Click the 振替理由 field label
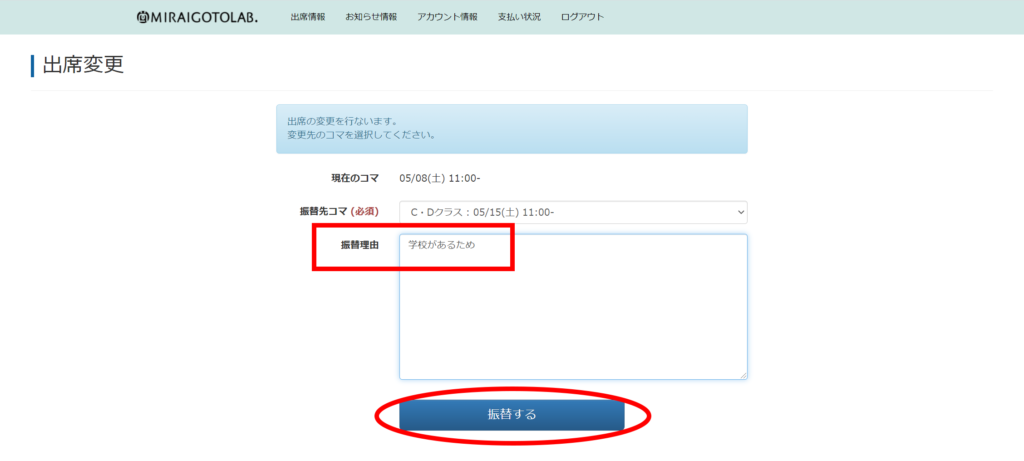 (x=360, y=246)
